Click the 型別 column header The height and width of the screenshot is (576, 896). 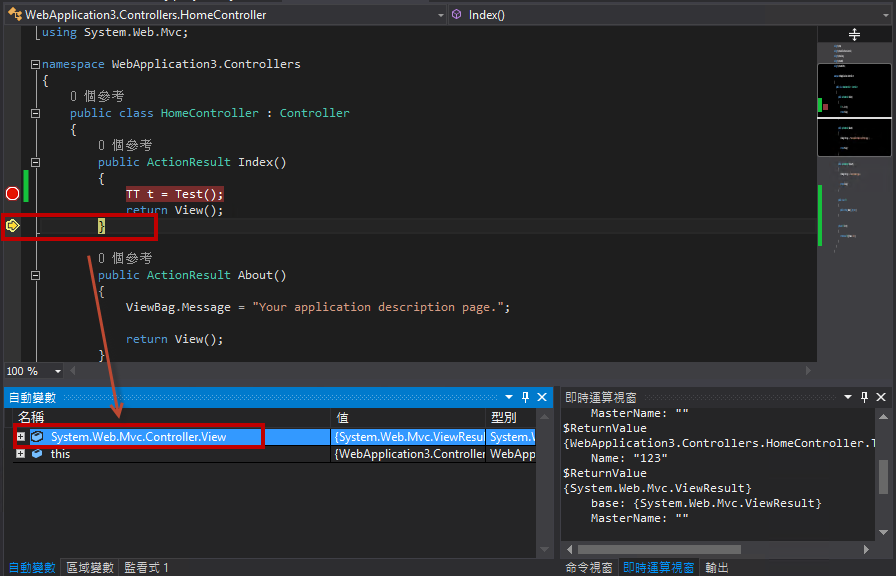(510, 417)
